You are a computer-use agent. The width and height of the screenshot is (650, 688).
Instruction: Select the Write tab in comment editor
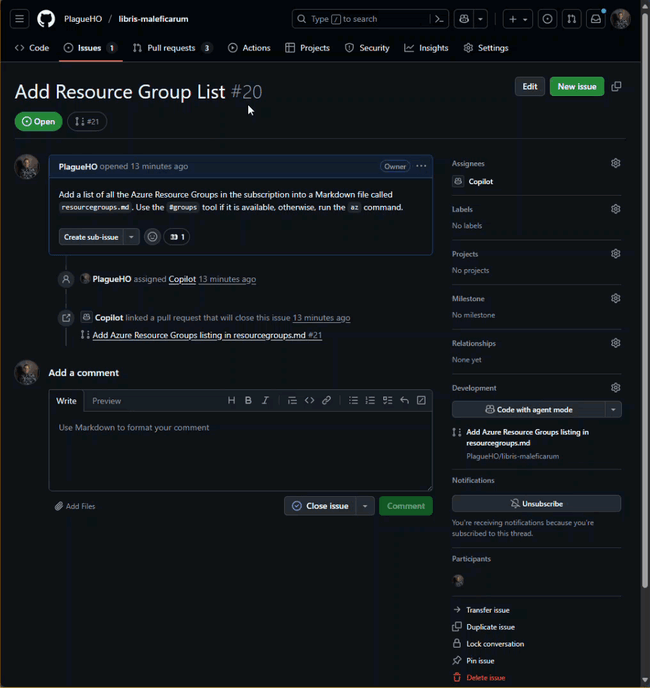point(66,401)
